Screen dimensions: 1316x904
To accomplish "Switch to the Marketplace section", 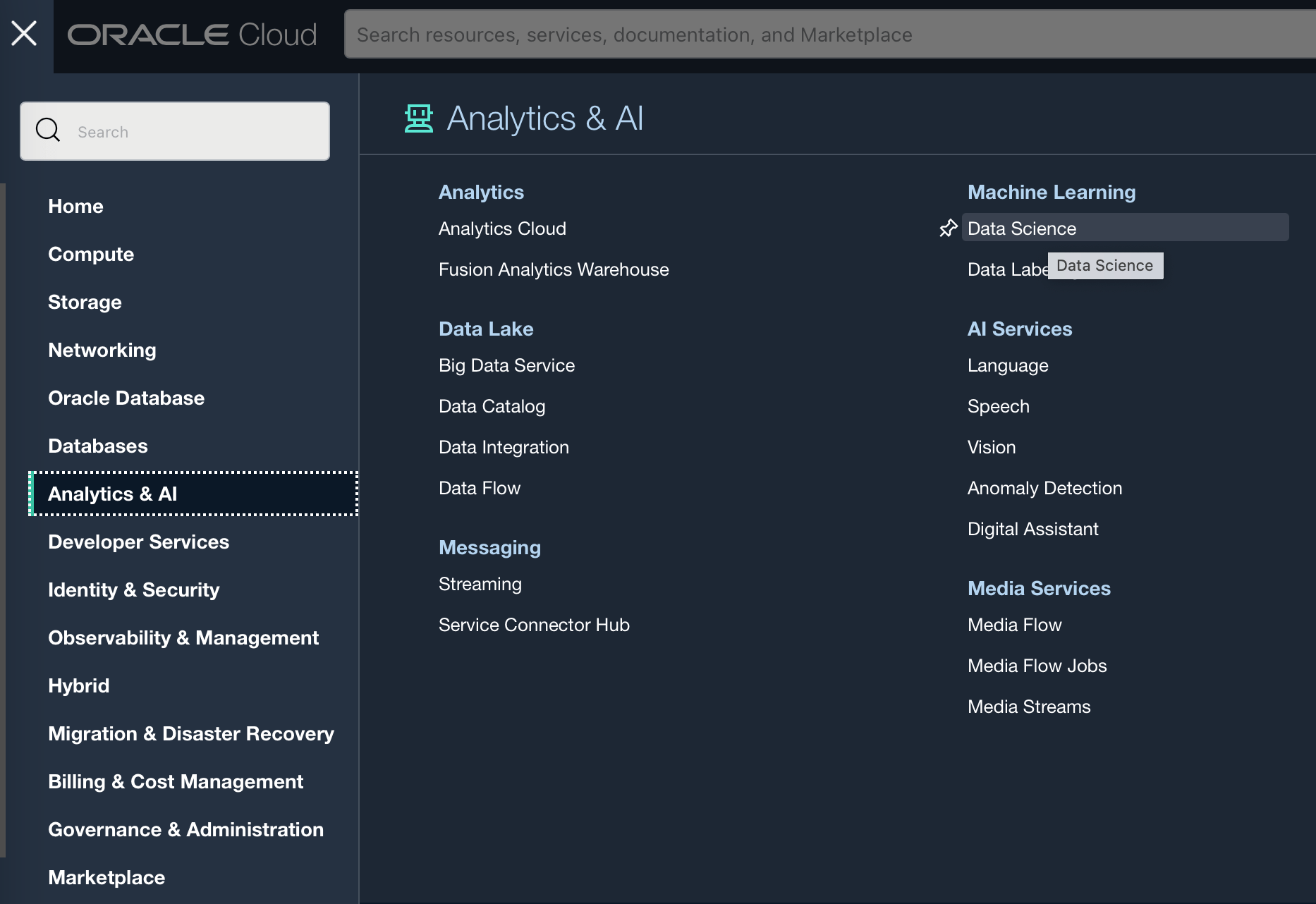I will pyautogui.click(x=106, y=877).
